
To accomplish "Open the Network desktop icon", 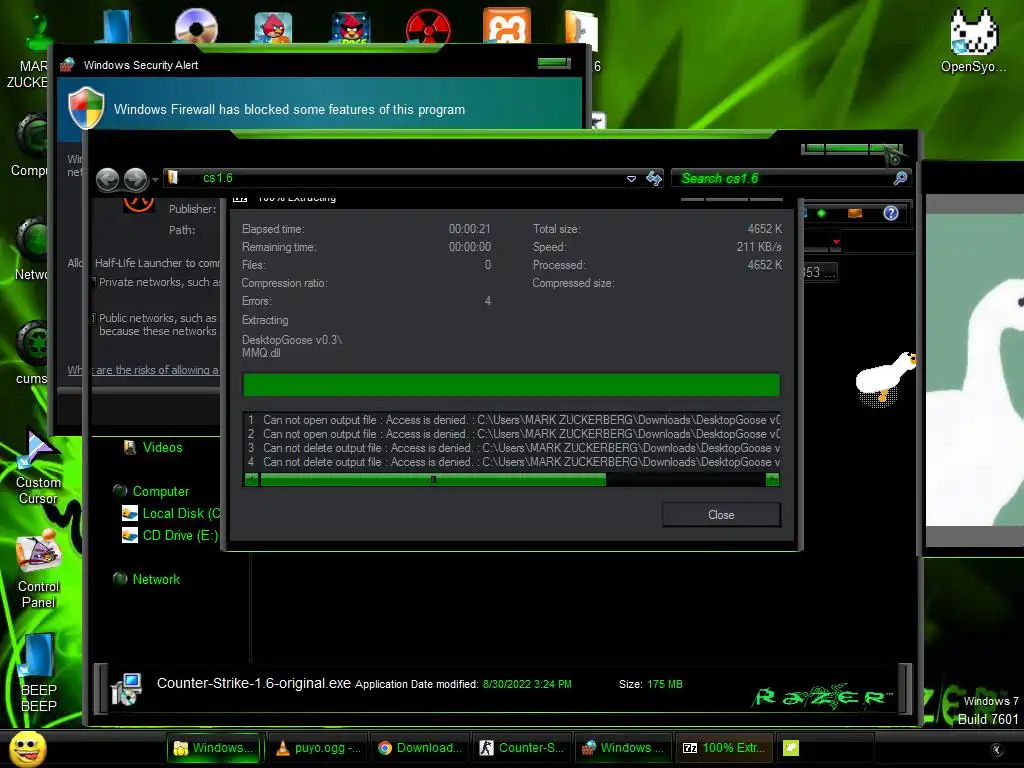I will [31, 249].
